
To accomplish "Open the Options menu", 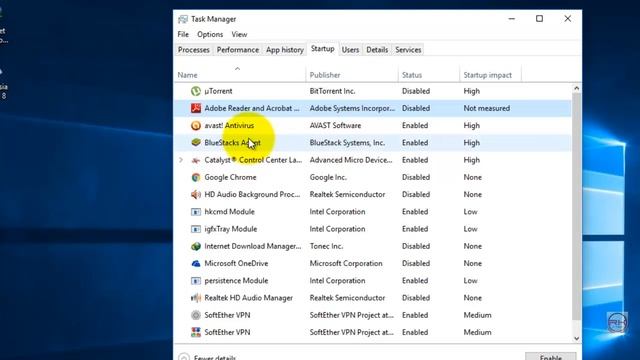I will 210,34.
